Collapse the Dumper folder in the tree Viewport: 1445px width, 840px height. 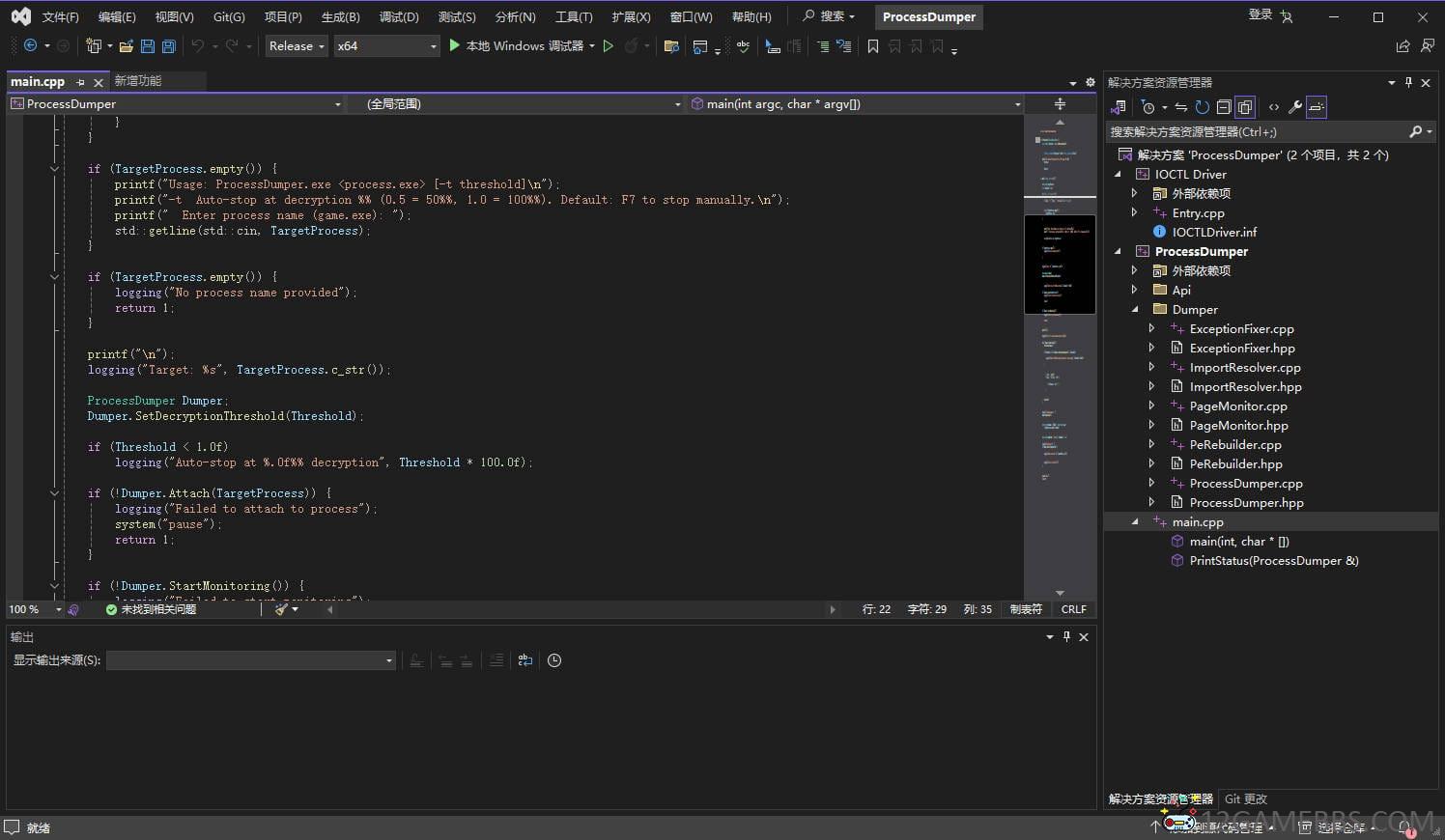click(1135, 310)
